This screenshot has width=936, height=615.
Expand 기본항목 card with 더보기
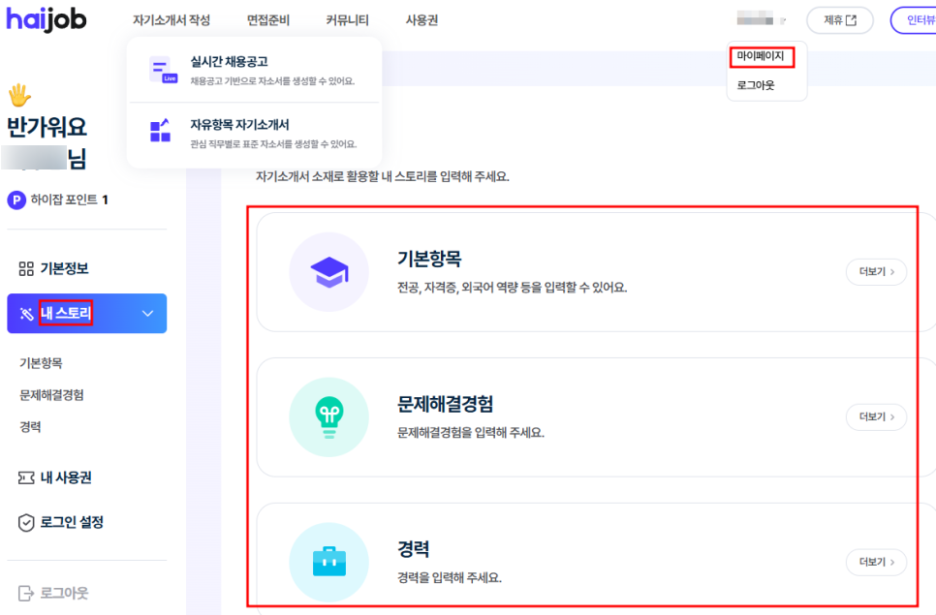click(876, 272)
